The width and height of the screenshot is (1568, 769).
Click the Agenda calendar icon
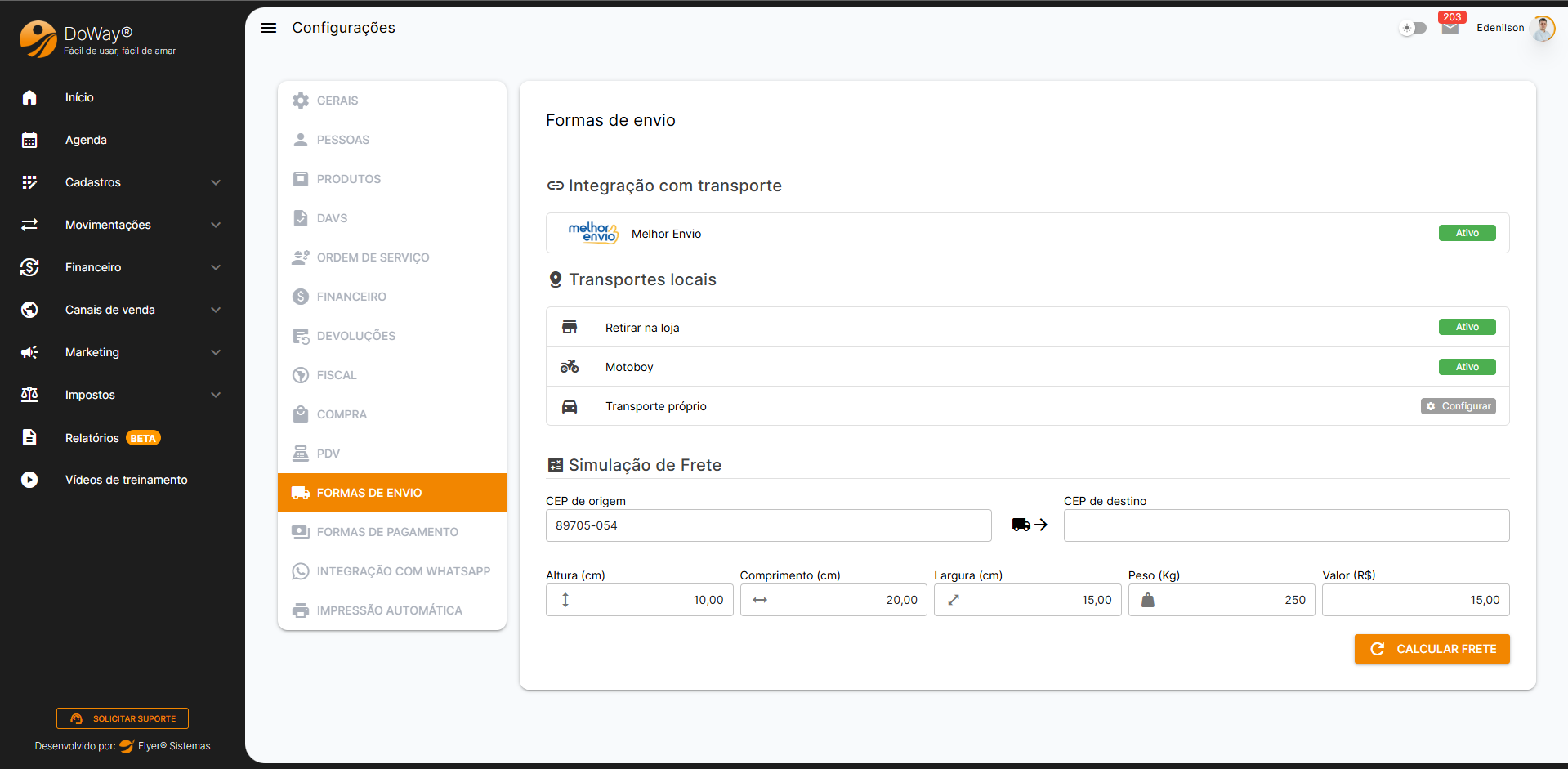pyautogui.click(x=29, y=140)
